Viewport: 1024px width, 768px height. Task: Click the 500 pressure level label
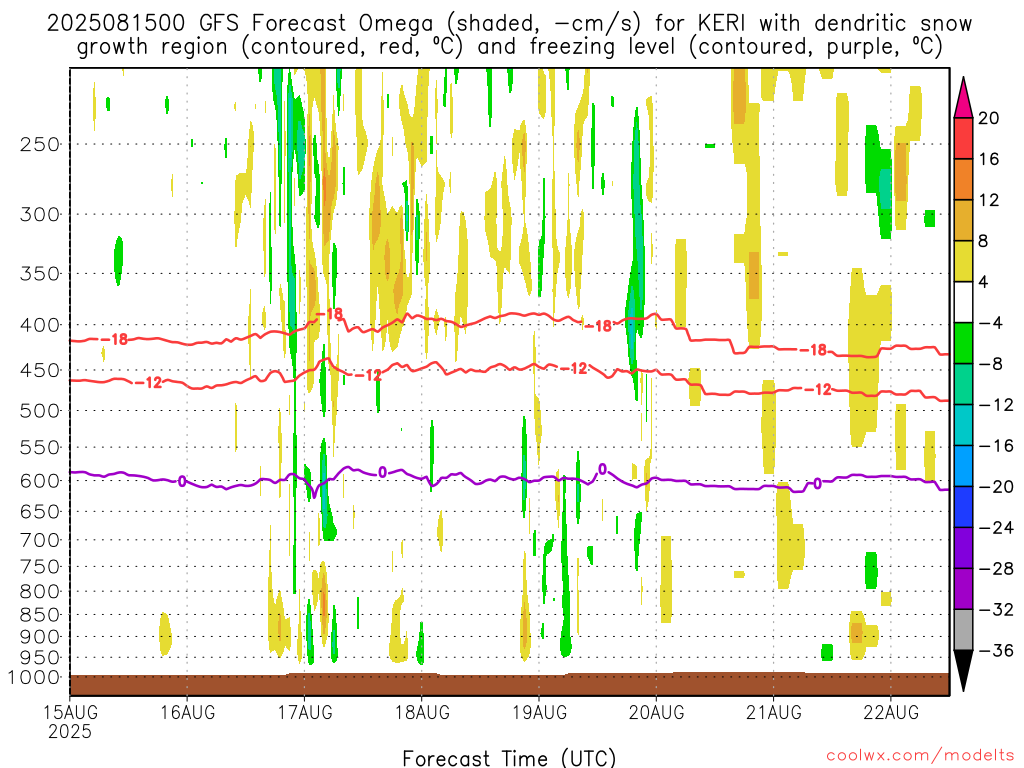[x=40, y=411]
